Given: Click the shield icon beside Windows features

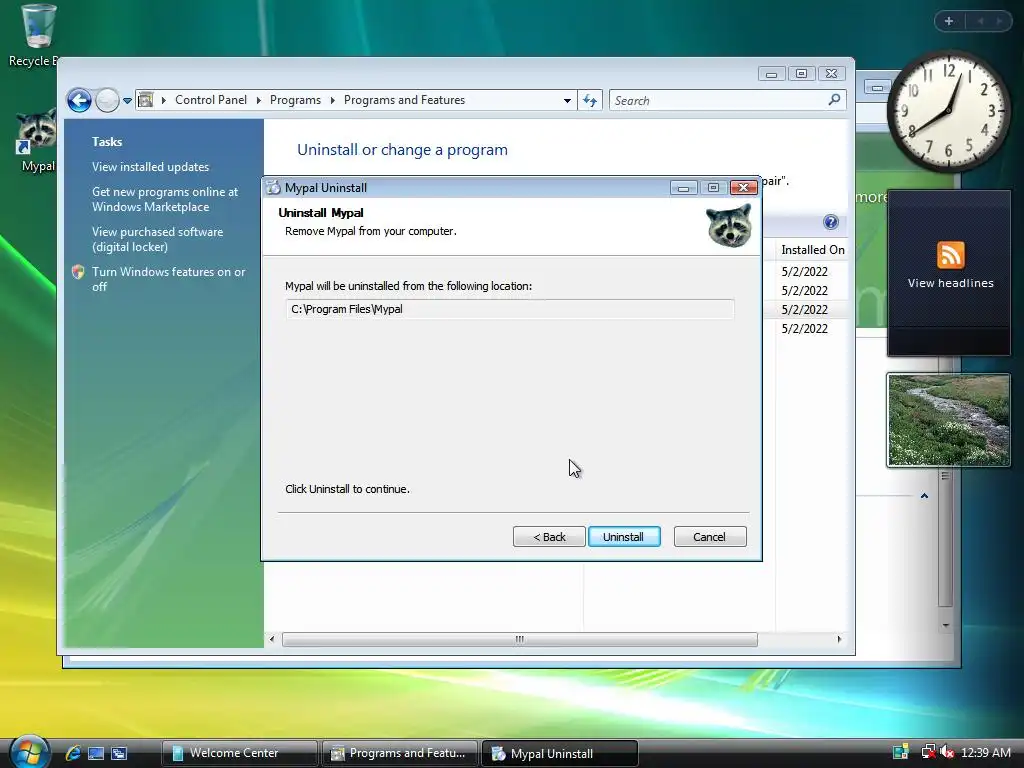Looking at the screenshot, I should [x=78, y=272].
